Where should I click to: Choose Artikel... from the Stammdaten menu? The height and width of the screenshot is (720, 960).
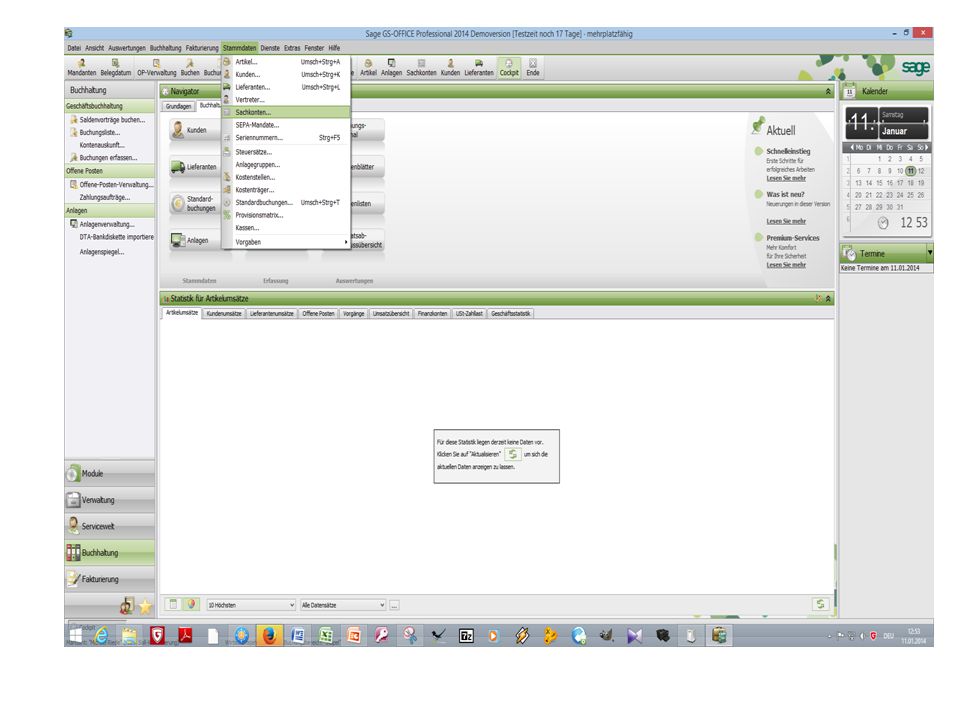pos(287,62)
